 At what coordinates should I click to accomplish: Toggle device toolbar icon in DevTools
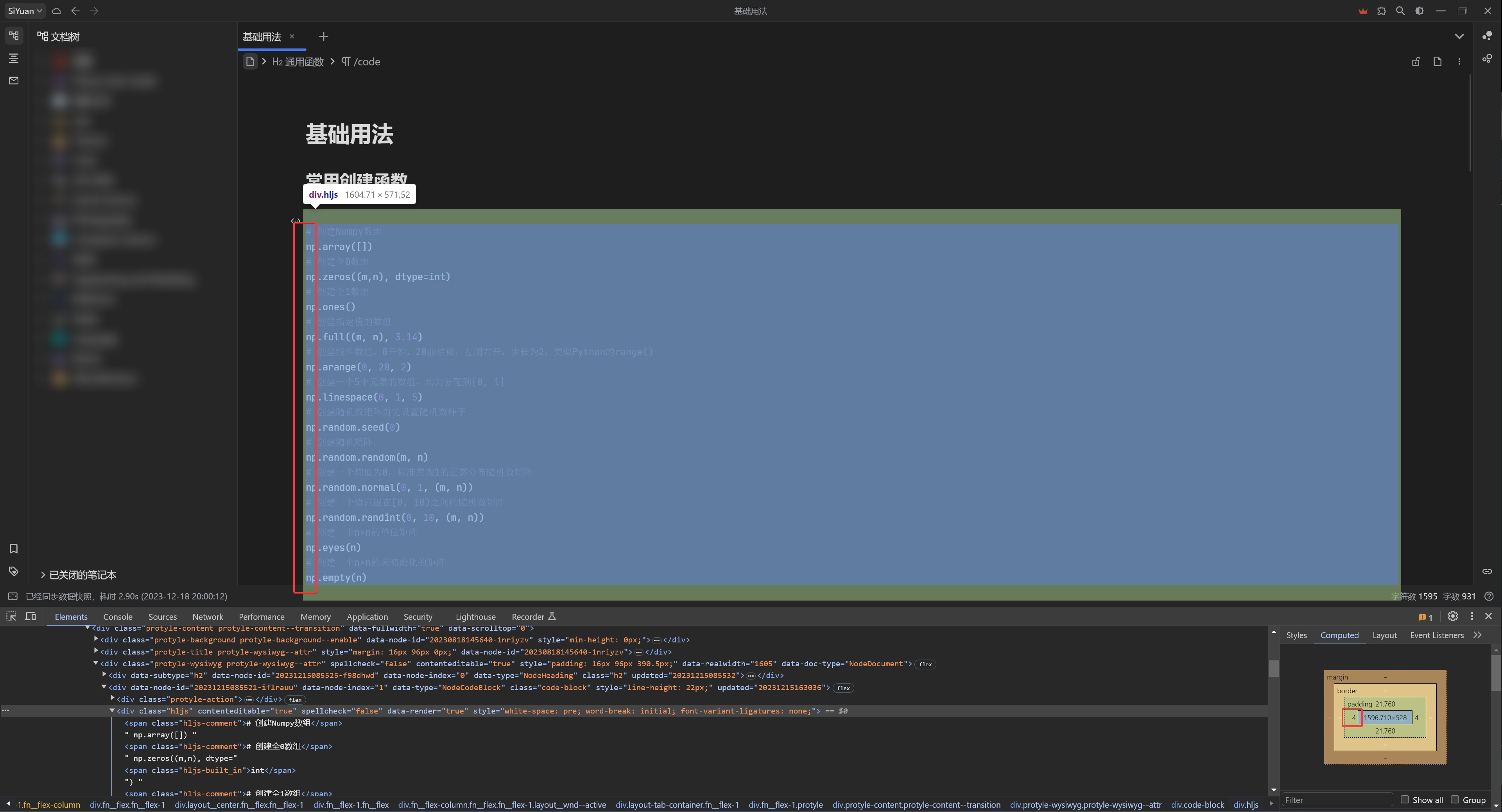click(30, 616)
